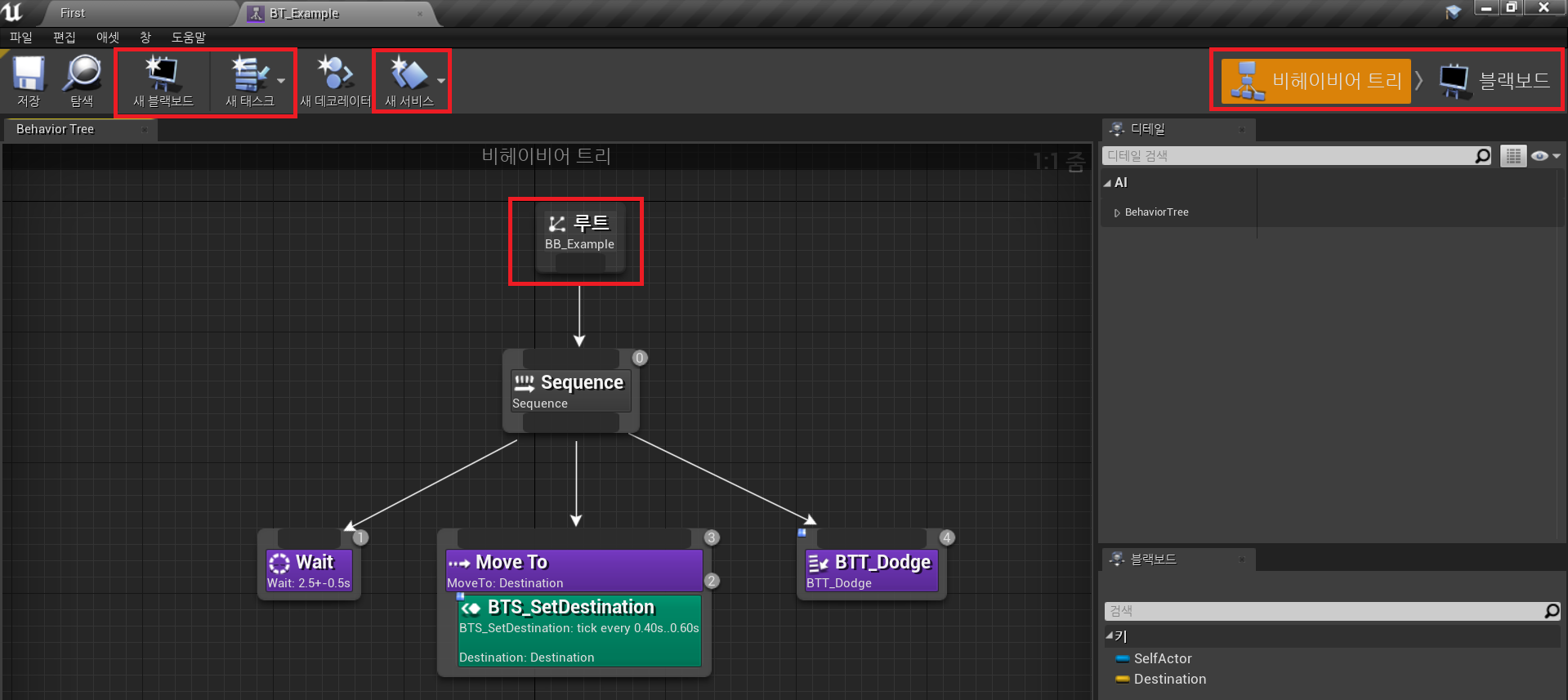The image size is (1568, 700).
Task: Collapse the 키 keys section
Action: coord(1110,635)
